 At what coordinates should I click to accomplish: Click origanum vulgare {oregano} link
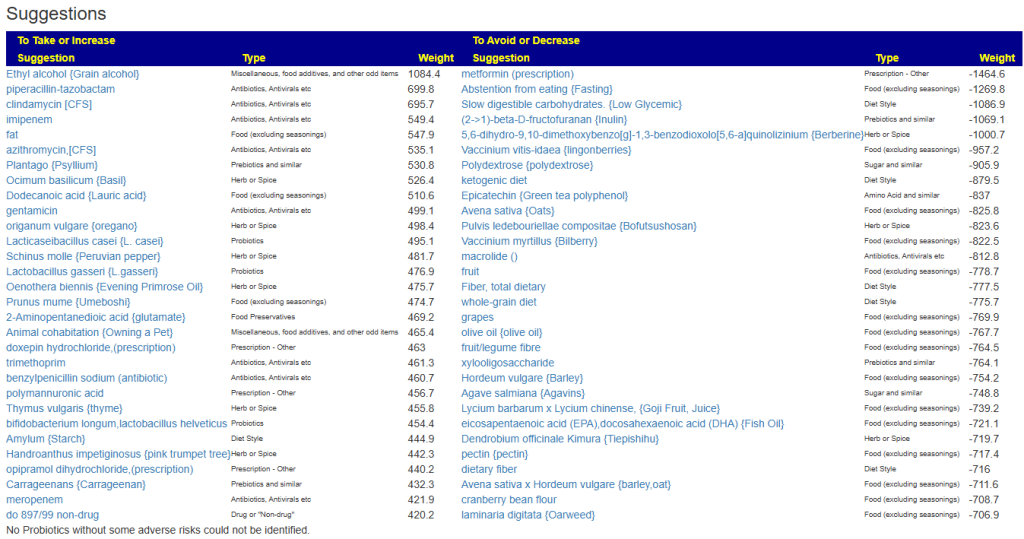point(71,226)
